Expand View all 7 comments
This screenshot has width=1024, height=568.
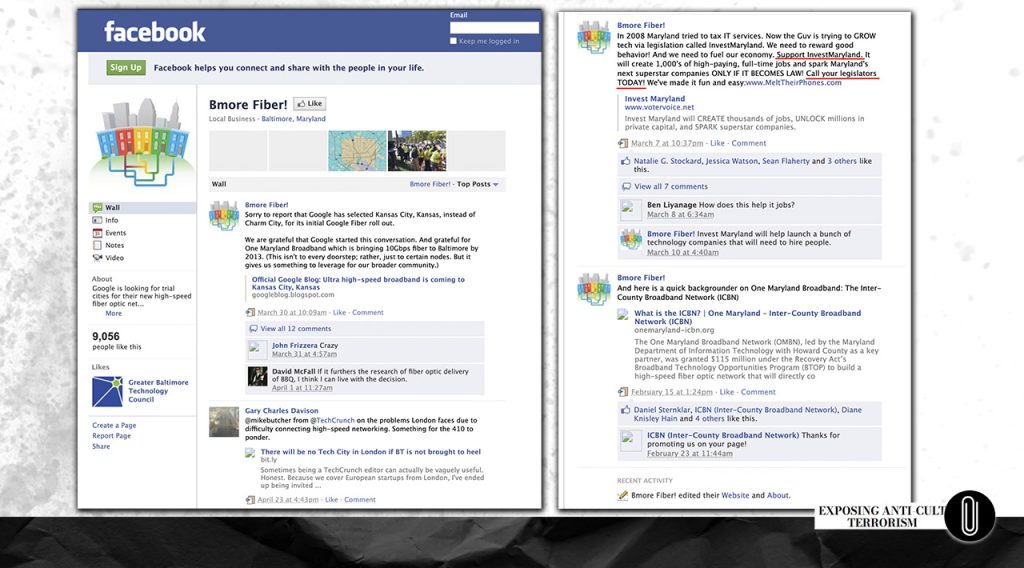(671, 187)
